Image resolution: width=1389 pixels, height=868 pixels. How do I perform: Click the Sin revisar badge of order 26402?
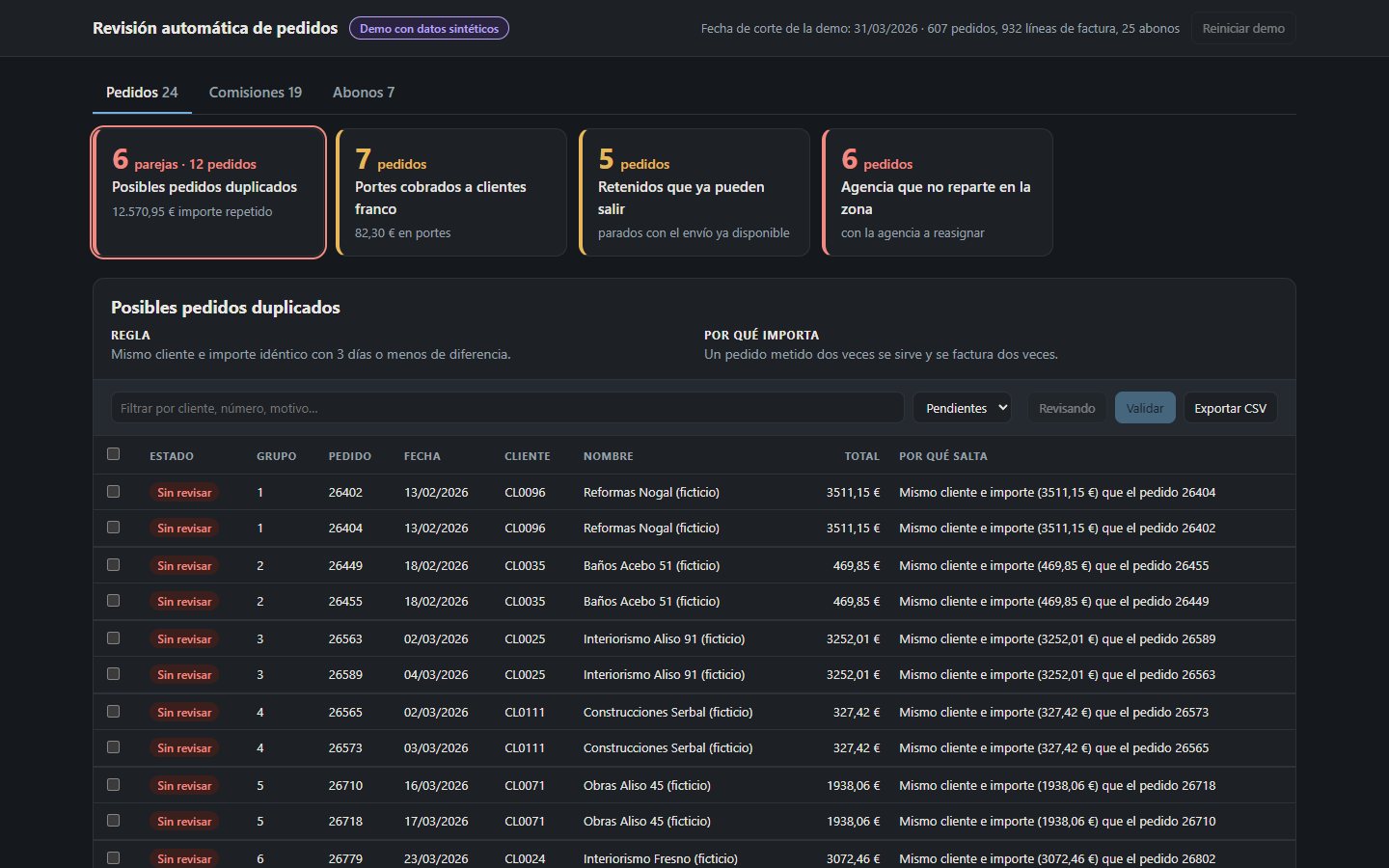click(x=184, y=493)
